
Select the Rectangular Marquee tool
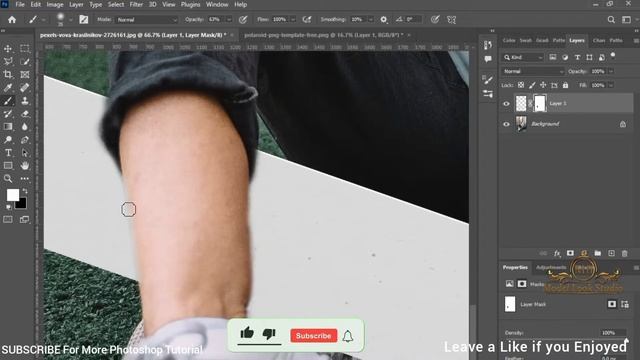(x=25, y=49)
